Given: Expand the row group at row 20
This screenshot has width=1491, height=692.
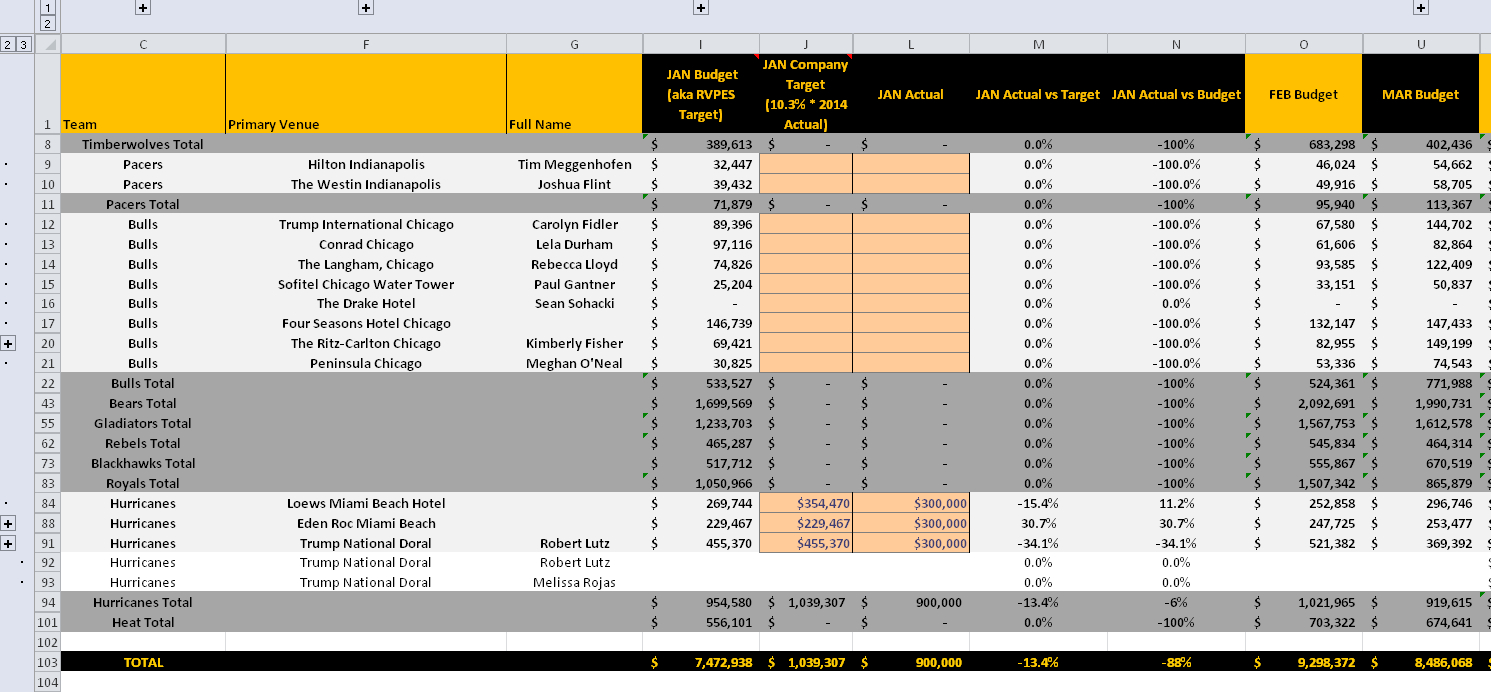Looking at the screenshot, I should coord(9,343).
